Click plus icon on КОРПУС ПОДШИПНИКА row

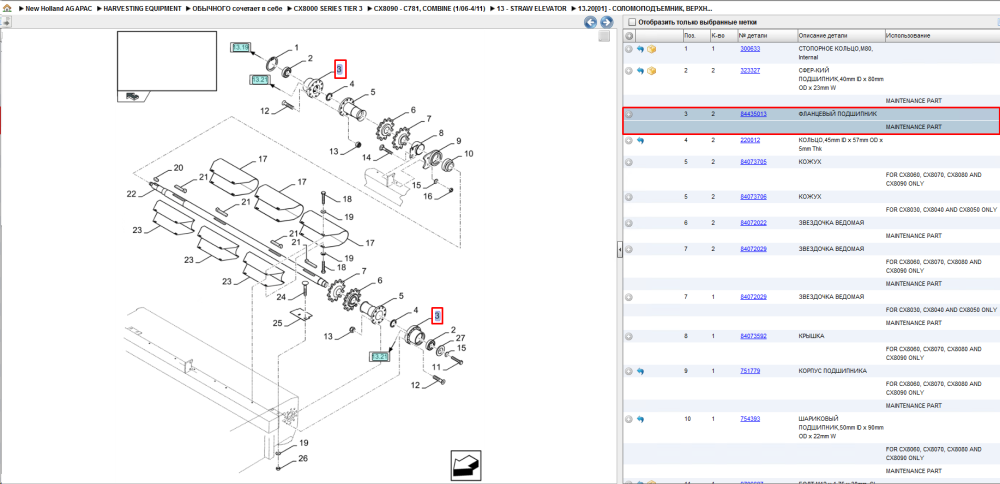[x=629, y=370]
